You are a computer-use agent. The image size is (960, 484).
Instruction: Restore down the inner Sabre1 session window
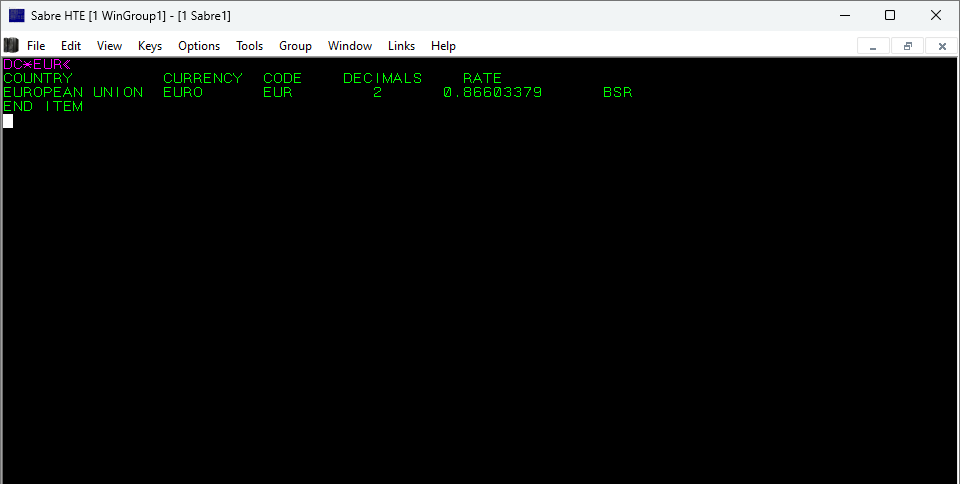click(x=907, y=46)
